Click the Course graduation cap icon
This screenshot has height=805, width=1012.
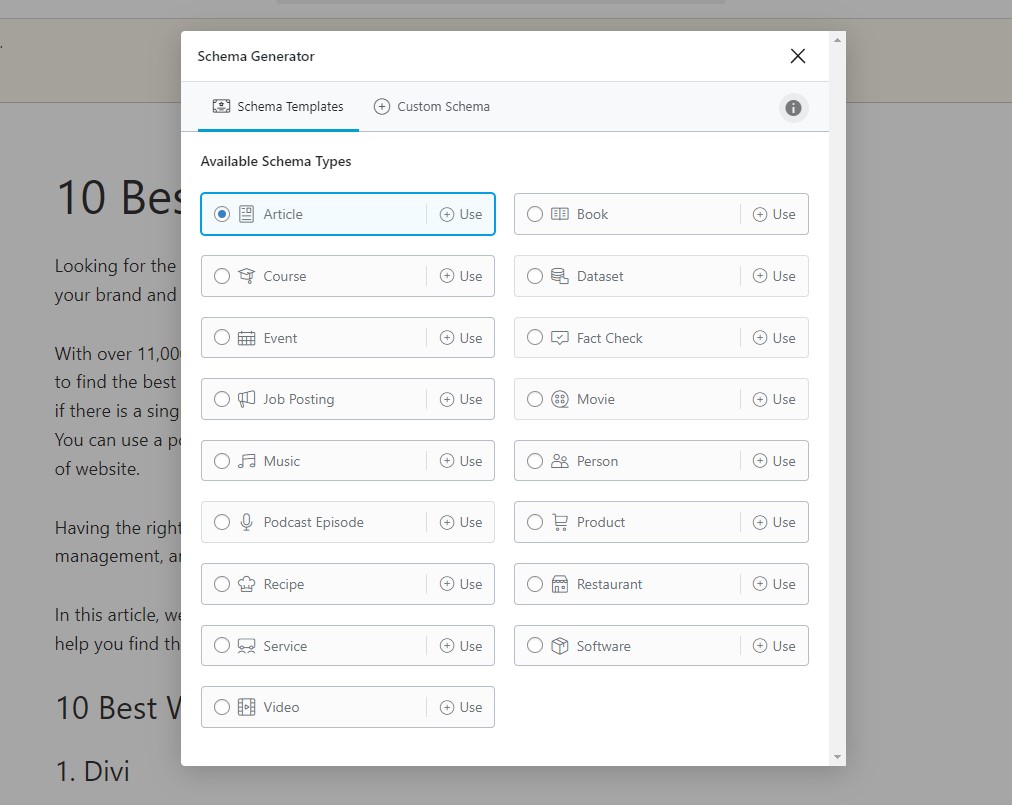(247, 276)
